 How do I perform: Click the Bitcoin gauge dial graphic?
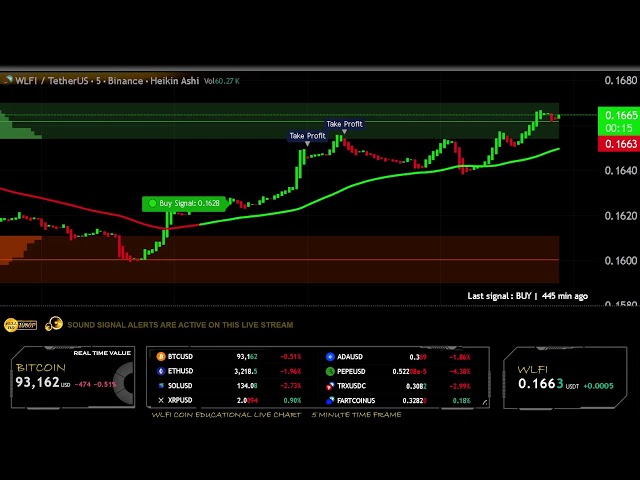point(123,382)
